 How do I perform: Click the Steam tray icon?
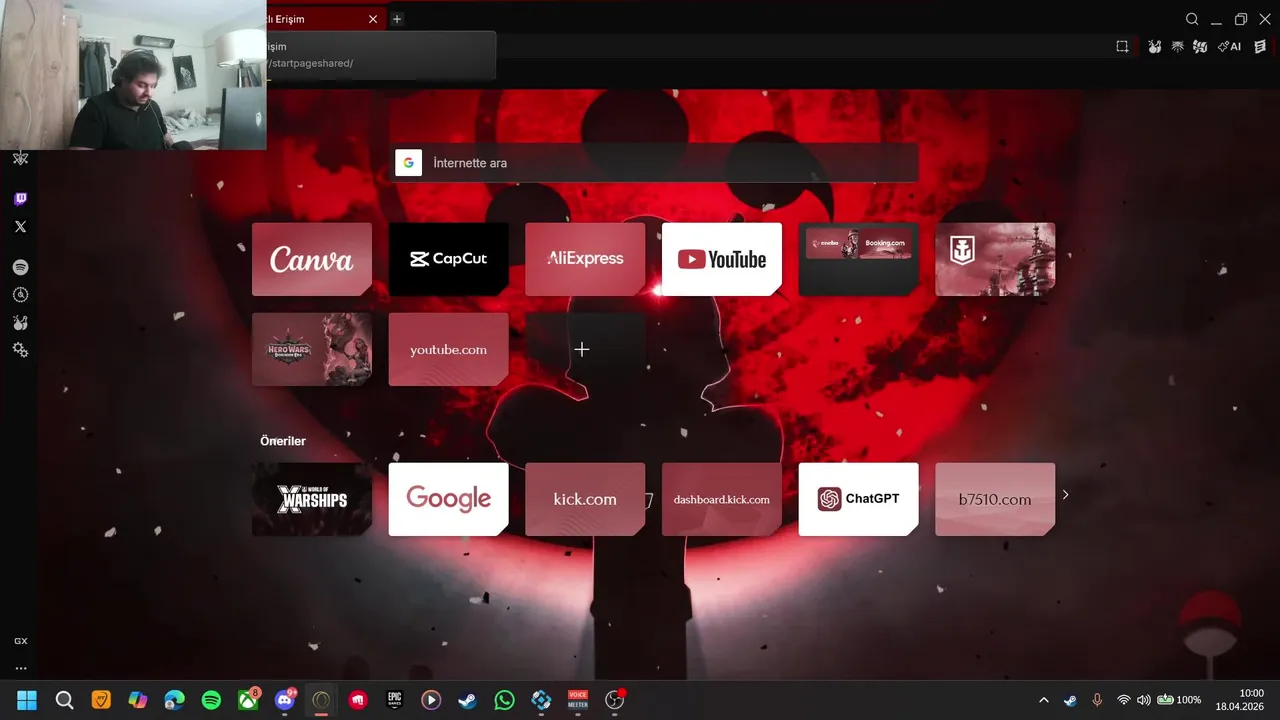click(x=1070, y=700)
